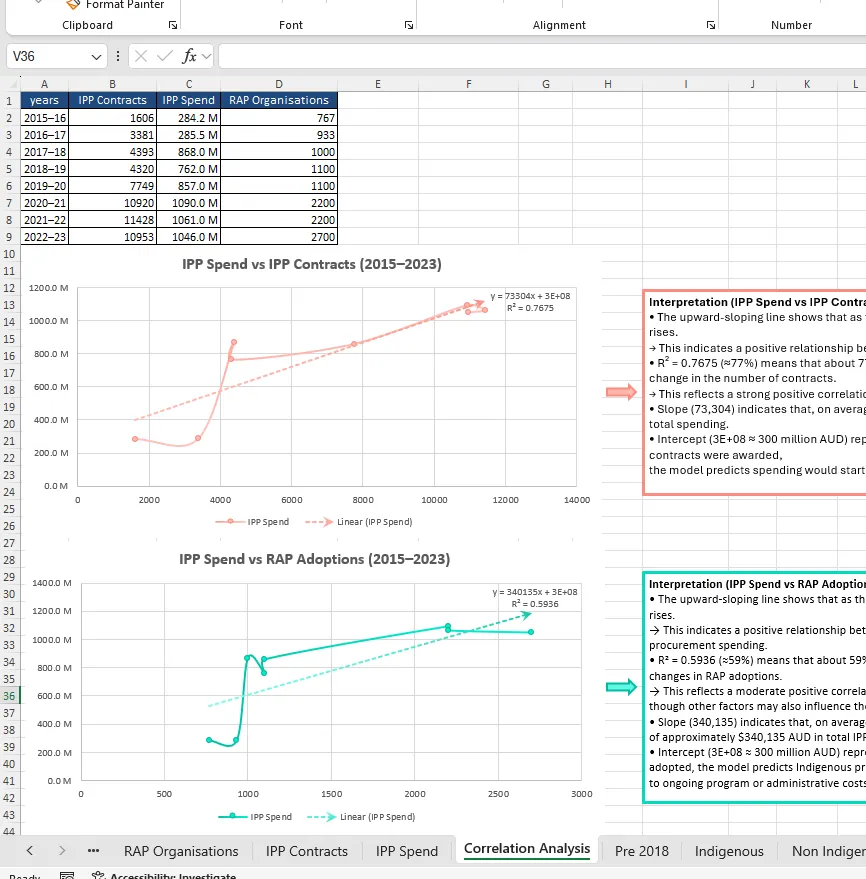Image resolution: width=866 pixels, height=879 pixels.
Task: Click the Accessibility Investigate status icon
Action: [x=99, y=875]
